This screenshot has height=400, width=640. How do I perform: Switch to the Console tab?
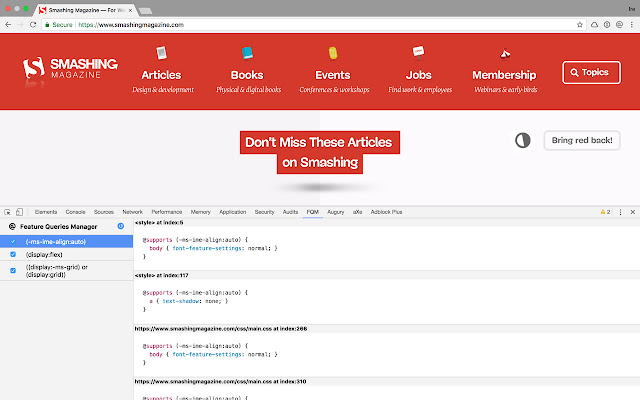pyautogui.click(x=76, y=212)
